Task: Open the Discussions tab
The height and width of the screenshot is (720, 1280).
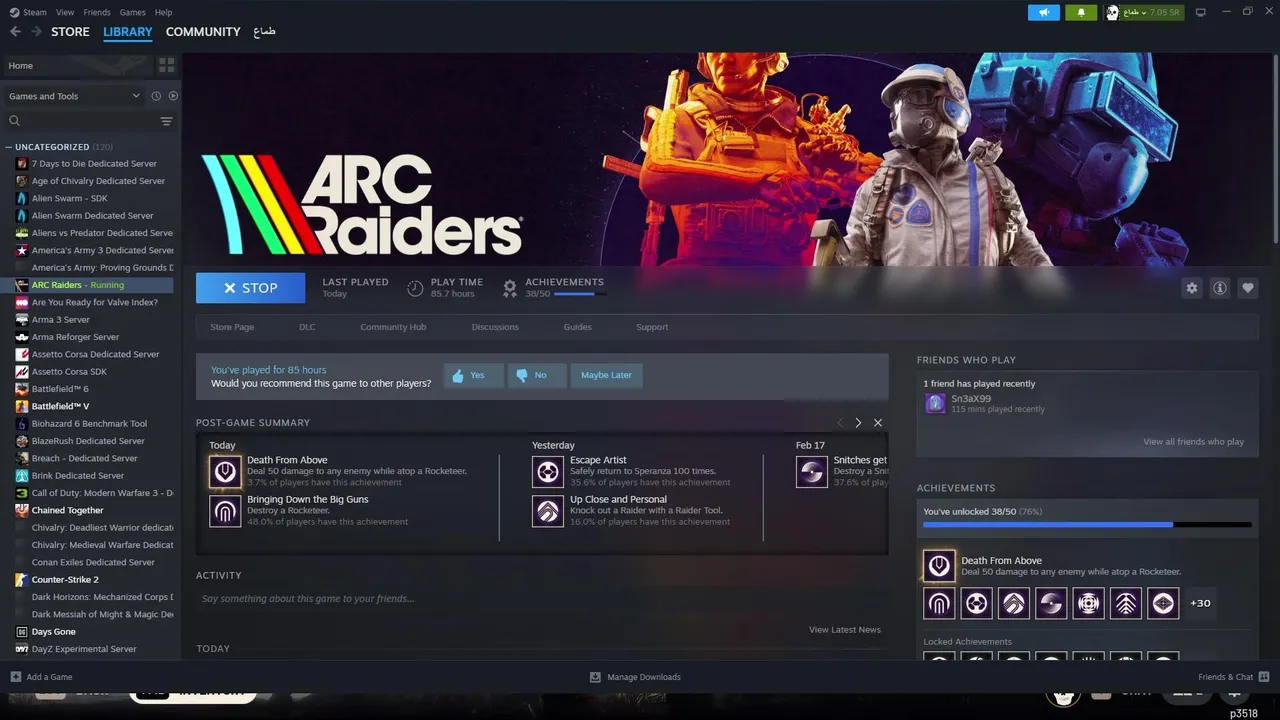Action: [495, 327]
